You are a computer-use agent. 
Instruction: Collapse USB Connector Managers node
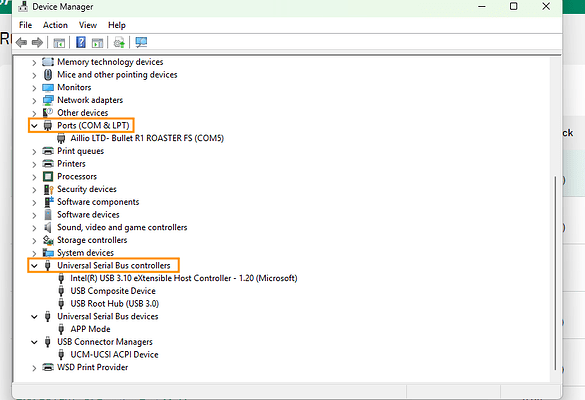(x=34, y=342)
